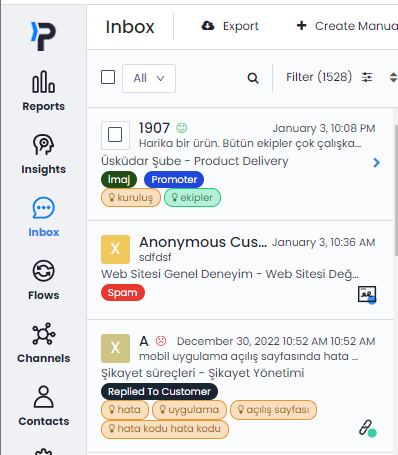The height and width of the screenshot is (455, 398).
Task: Click the uygulama keyword tag
Action: pyautogui.click(x=189, y=410)
